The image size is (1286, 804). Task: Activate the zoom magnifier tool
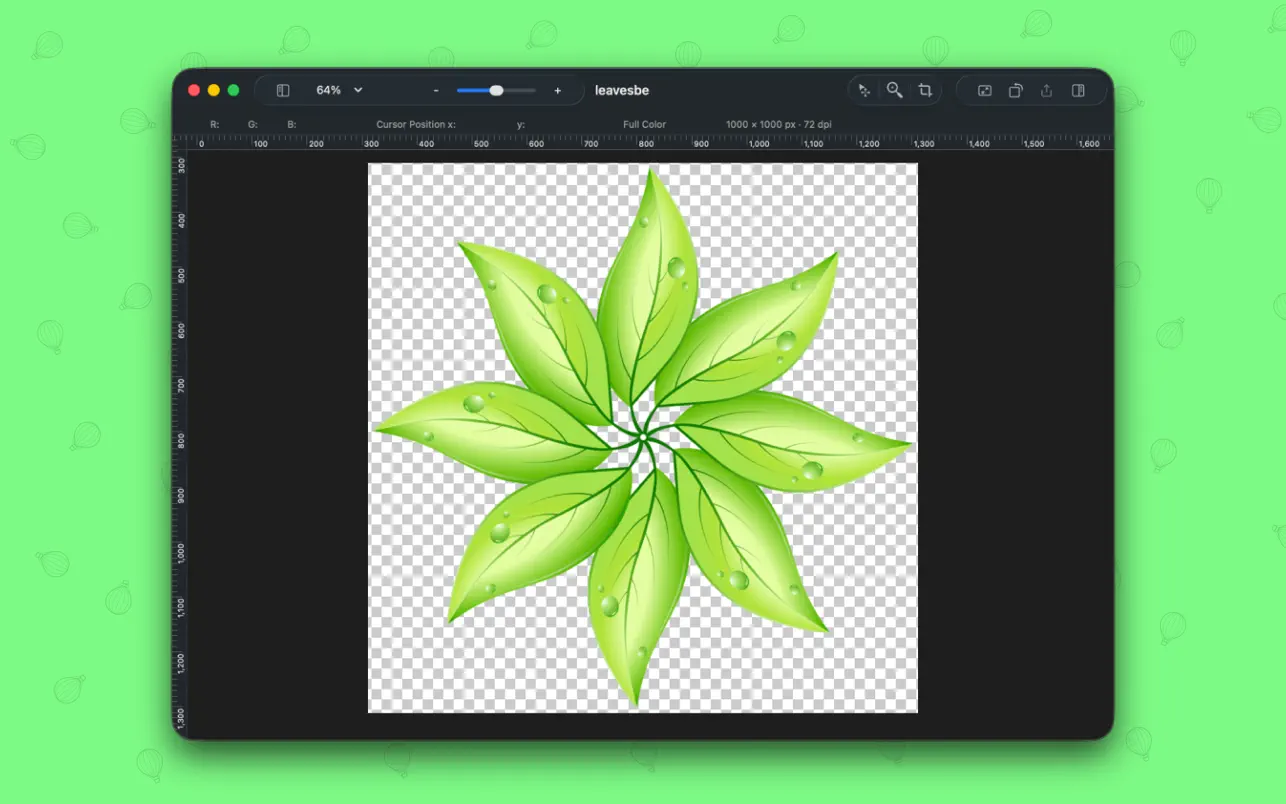(894, 90)
